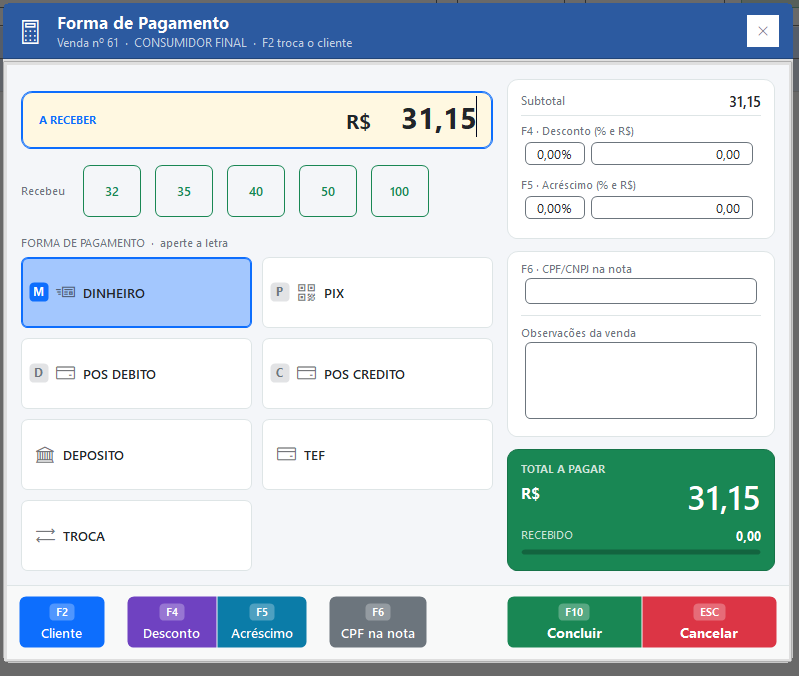Open the F2 Cliente button

(62, 622)
